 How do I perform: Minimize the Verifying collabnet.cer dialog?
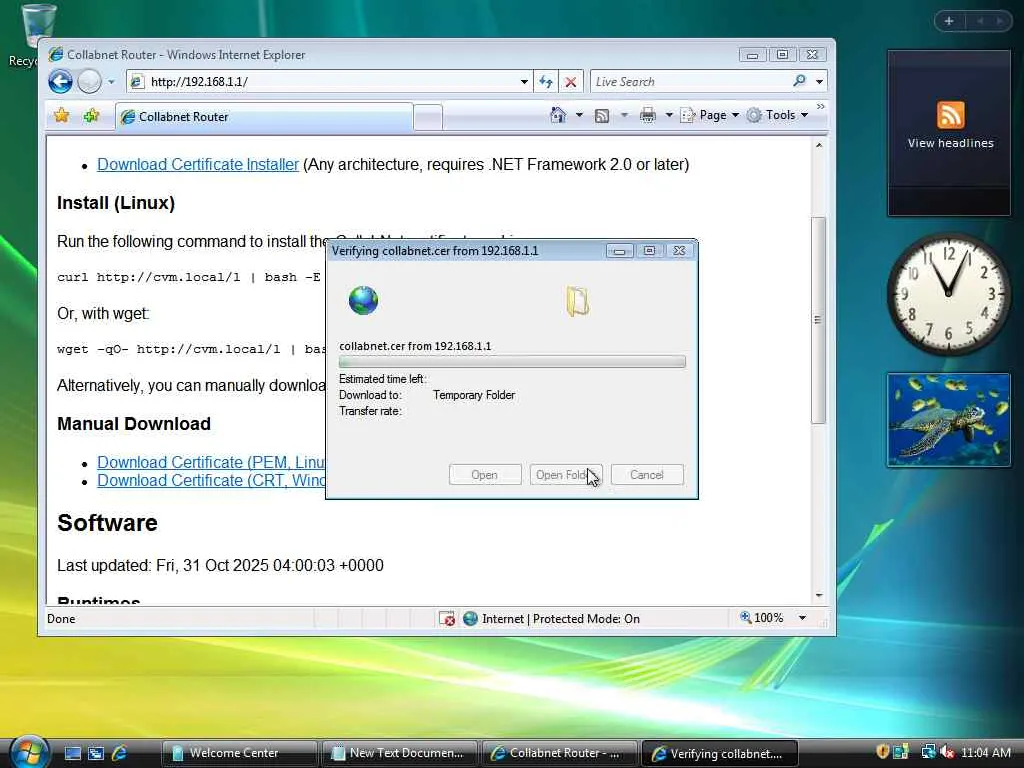tap(619, 251)
